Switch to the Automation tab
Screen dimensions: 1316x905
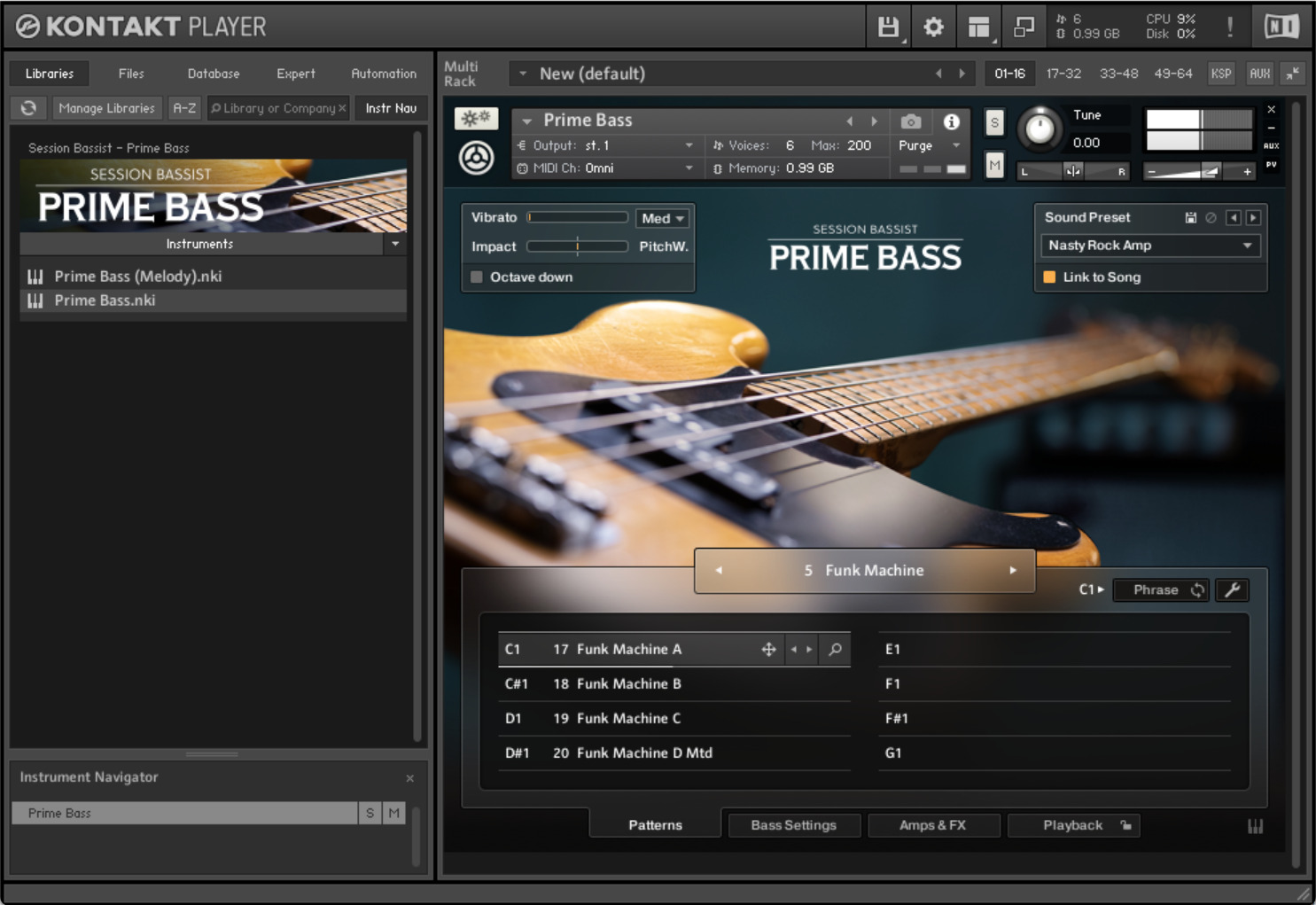coord(384,74)
